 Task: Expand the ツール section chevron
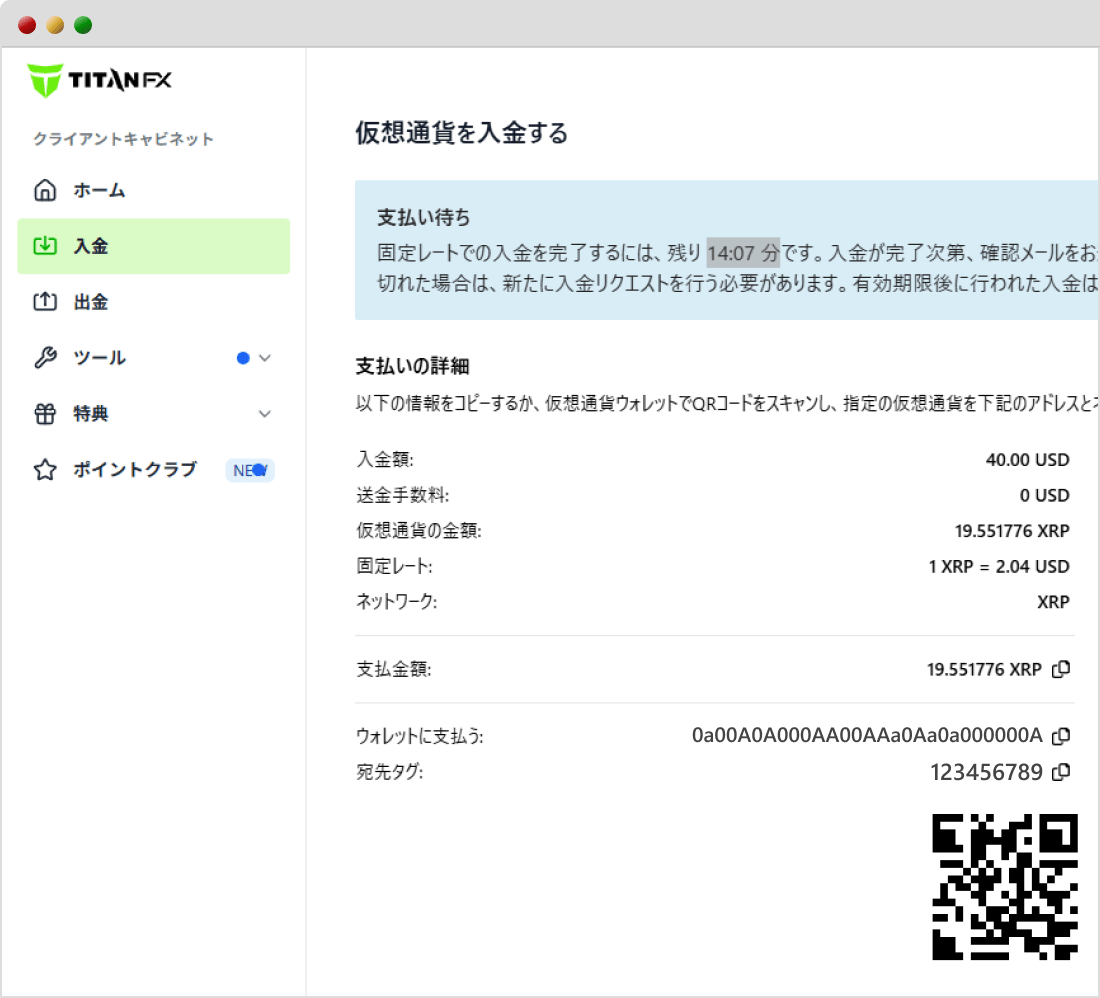pos(264,357)
